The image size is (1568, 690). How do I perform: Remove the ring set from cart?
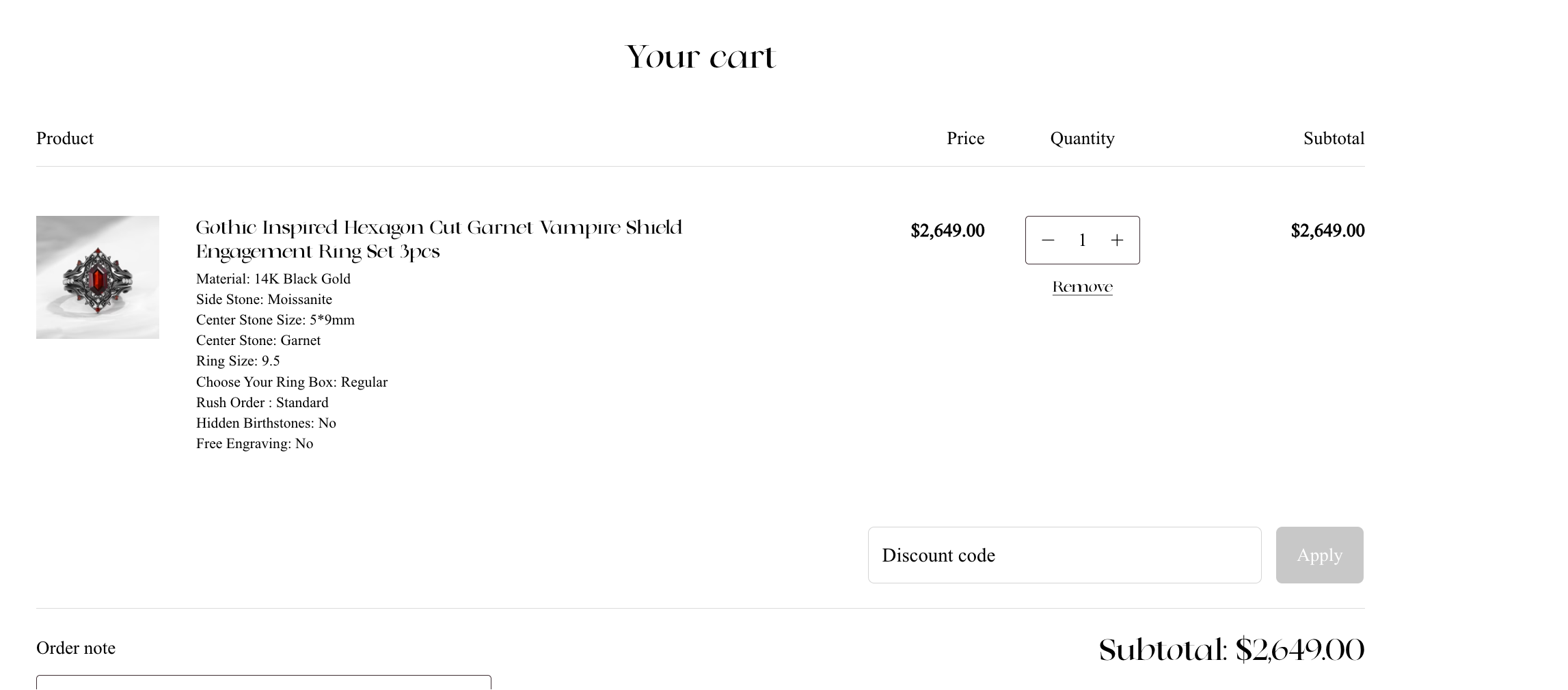pyautogui.click(x=1082, y=288)
